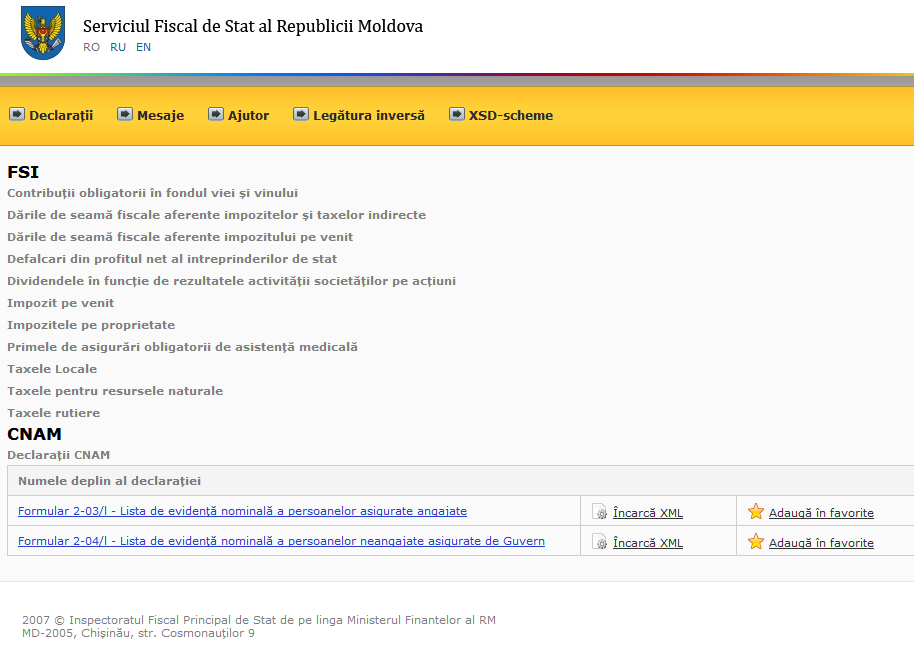Open the Declarații menu
This screenshot has height=658, width=914.
click(x=61, y=115)
